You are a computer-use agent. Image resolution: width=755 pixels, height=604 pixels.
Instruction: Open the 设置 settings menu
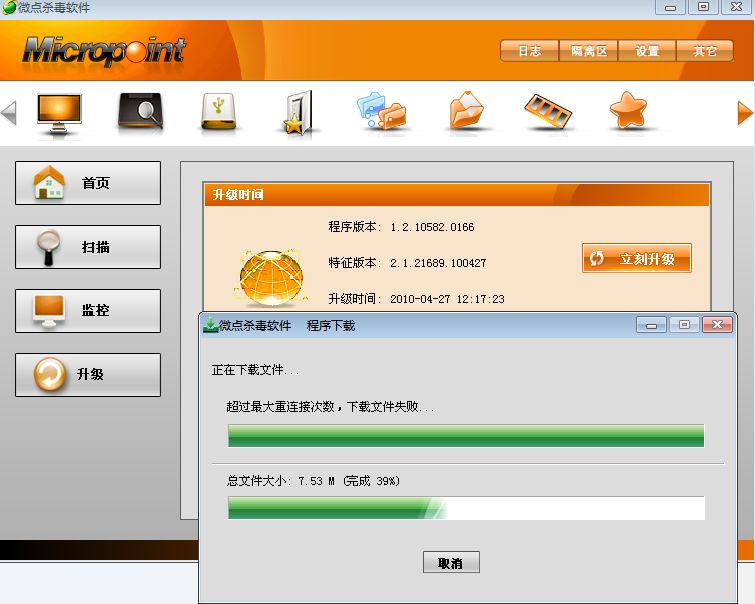(647, 51)
